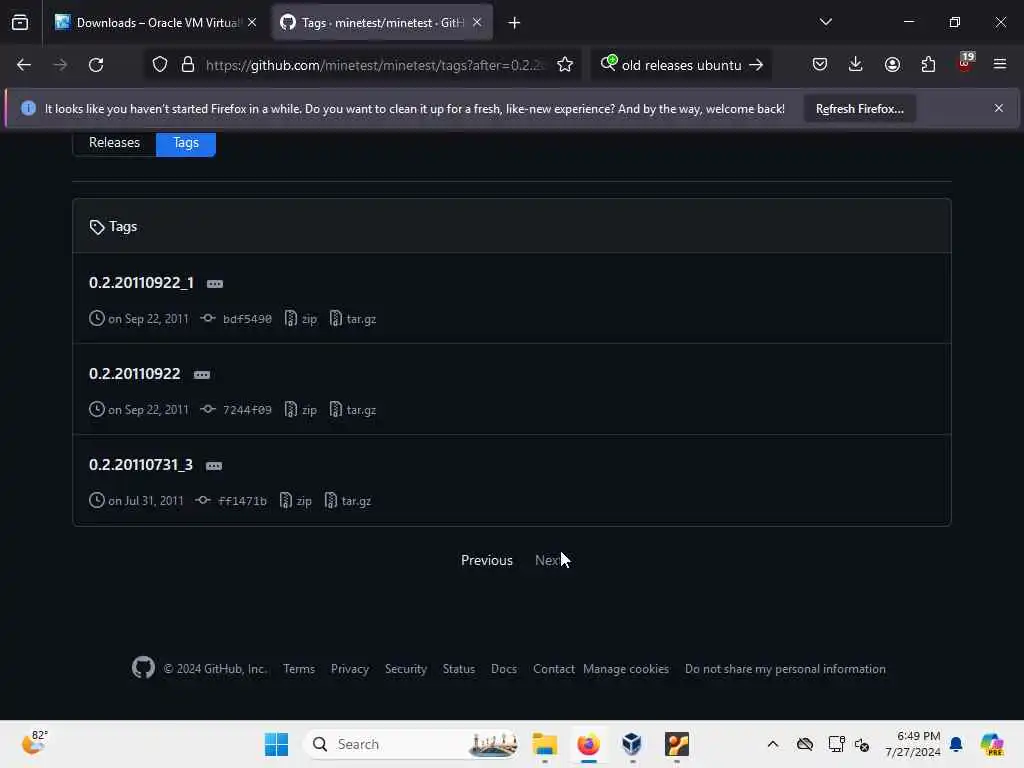Open the Copilot icon in the taskbar

991,744
